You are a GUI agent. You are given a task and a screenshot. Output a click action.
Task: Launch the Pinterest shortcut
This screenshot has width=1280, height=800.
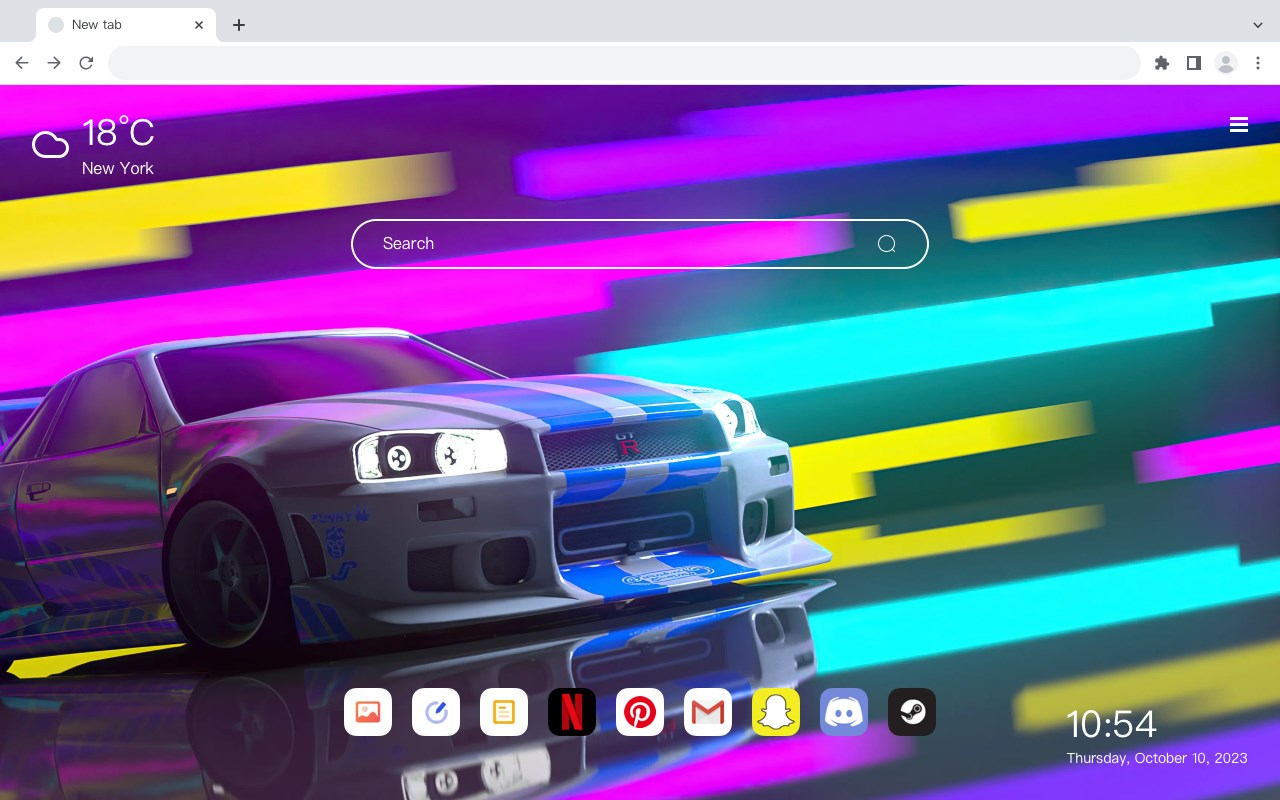pos(640,712)
